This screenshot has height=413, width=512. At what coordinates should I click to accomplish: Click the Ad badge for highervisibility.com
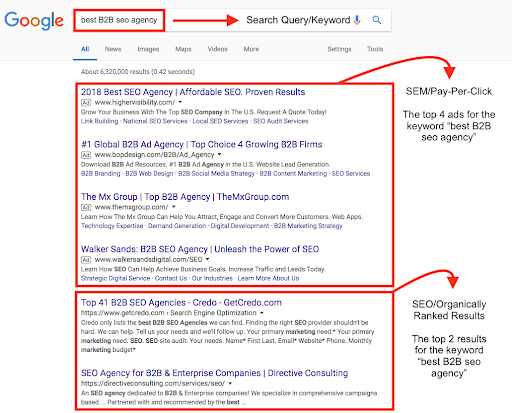point(86,102)
